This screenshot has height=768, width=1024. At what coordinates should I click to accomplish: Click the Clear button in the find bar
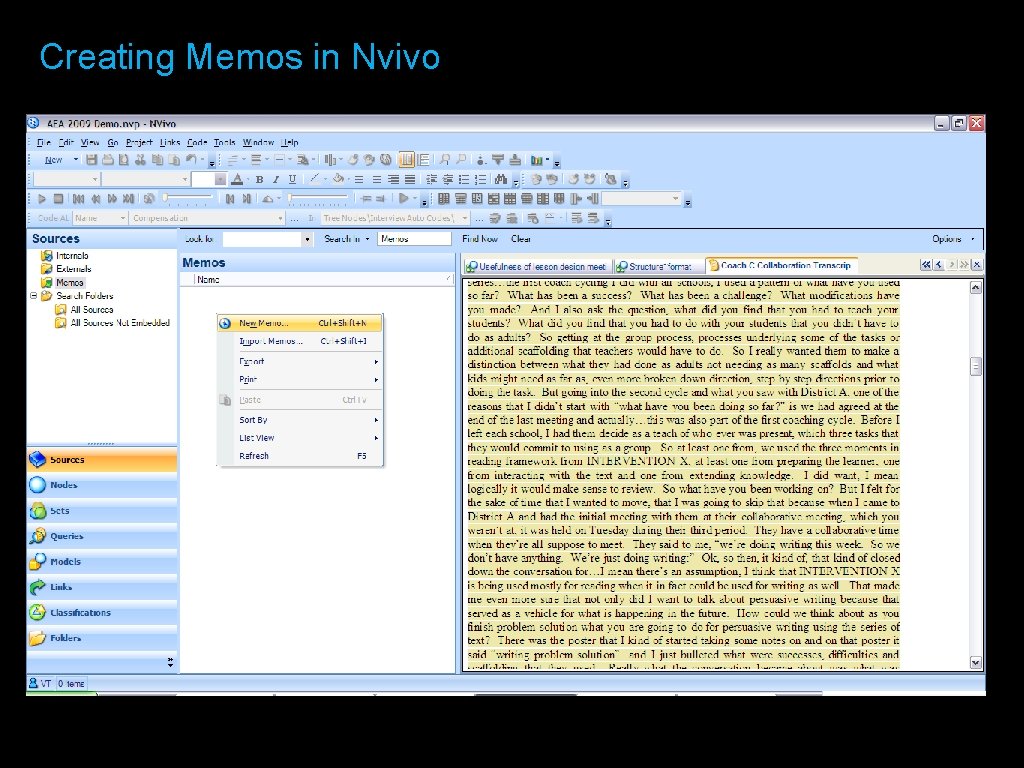point(520,239)
